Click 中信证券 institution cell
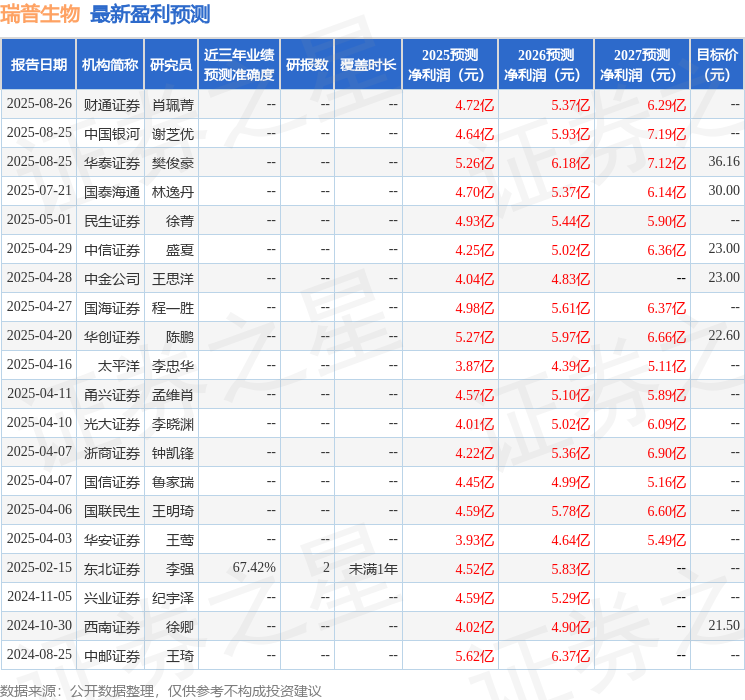The image size is (745, 700). (112, 250)
